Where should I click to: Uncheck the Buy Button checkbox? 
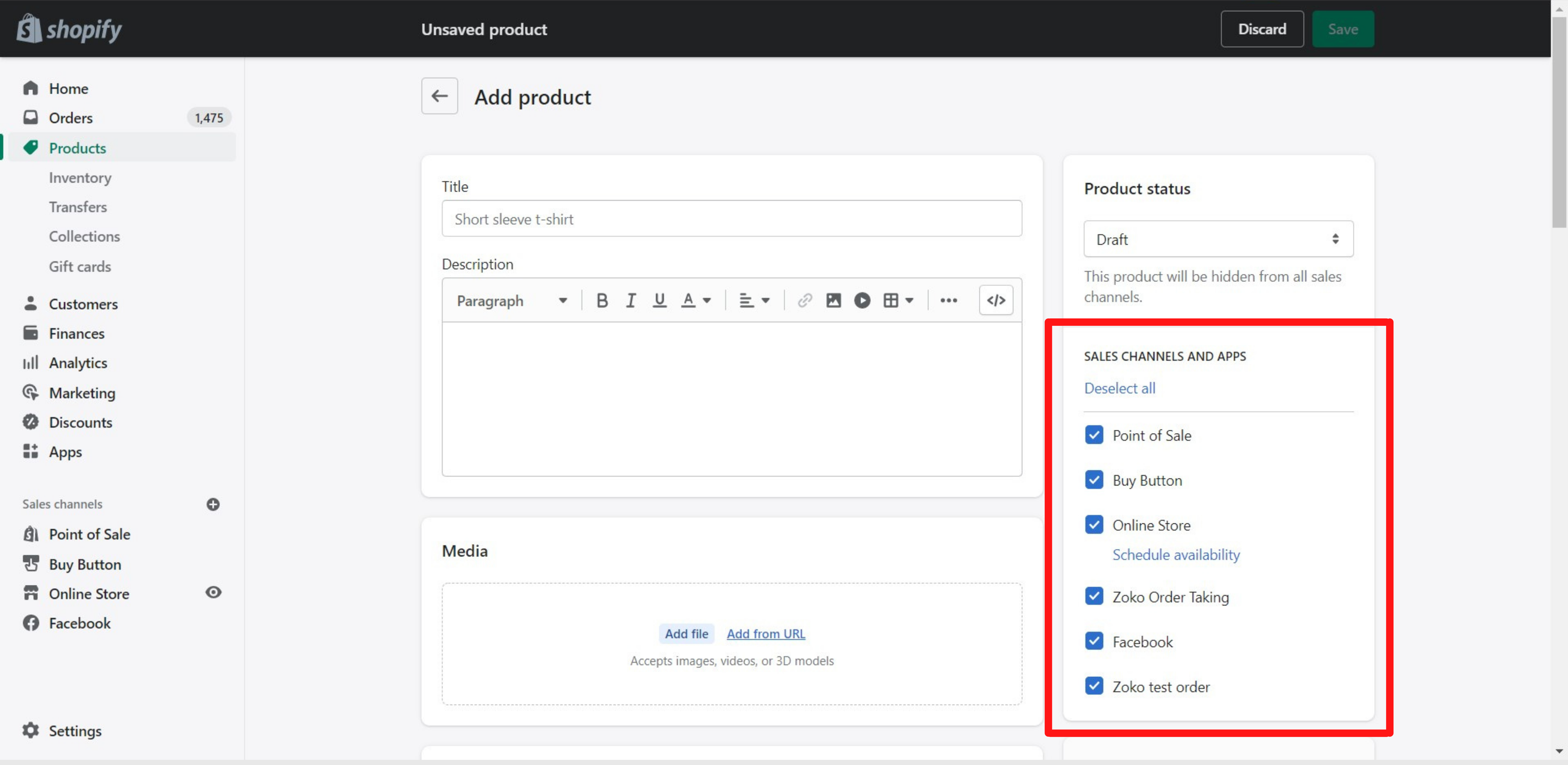click(x=1094, y=480)
